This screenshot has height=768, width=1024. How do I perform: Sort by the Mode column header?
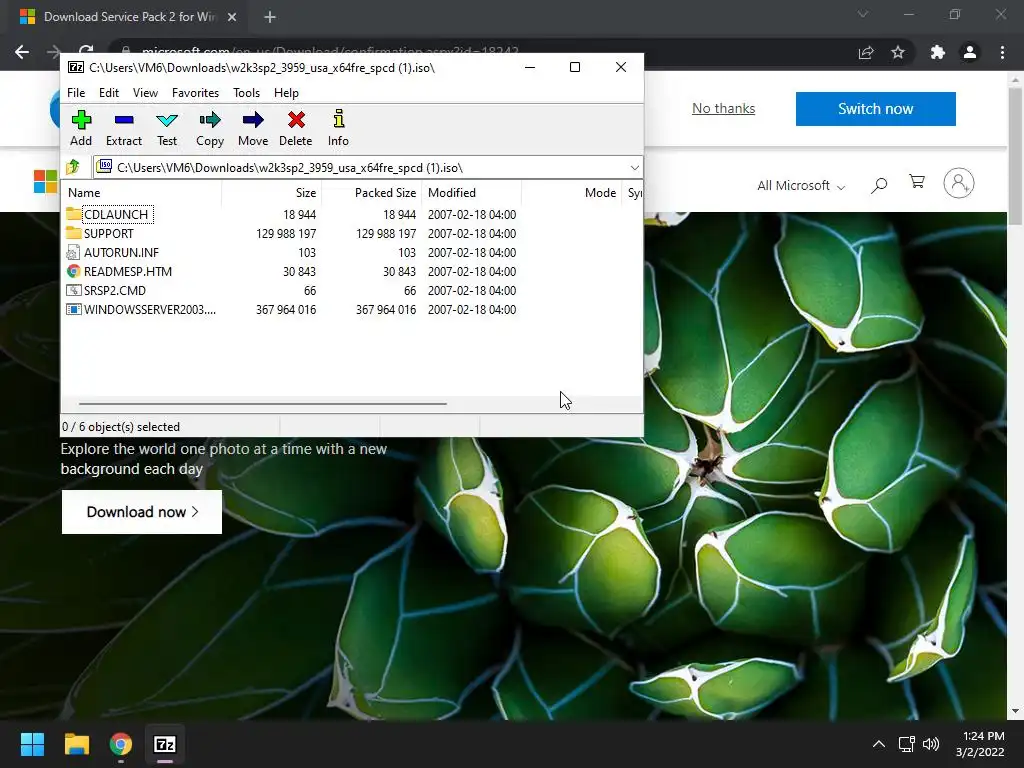click(571, 193)
